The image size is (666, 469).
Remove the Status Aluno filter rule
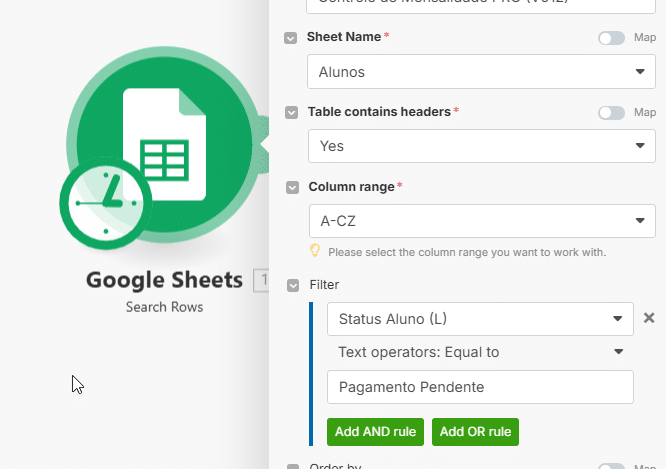pos(649,318)
